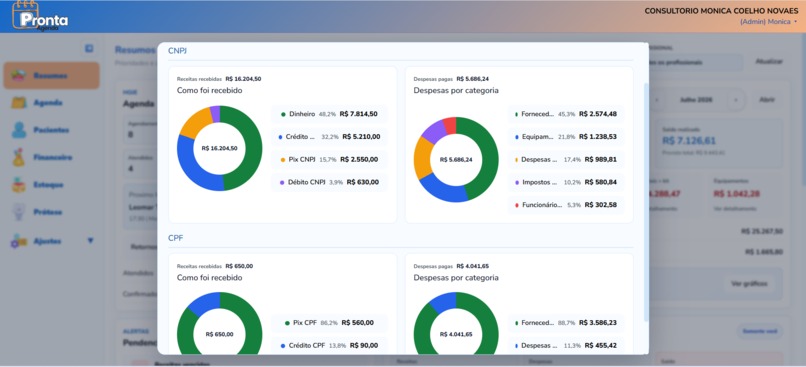Click the CNPJ section heading
Image resolution: width=806 pixels, height=367 pixels.
click(177, 50)
